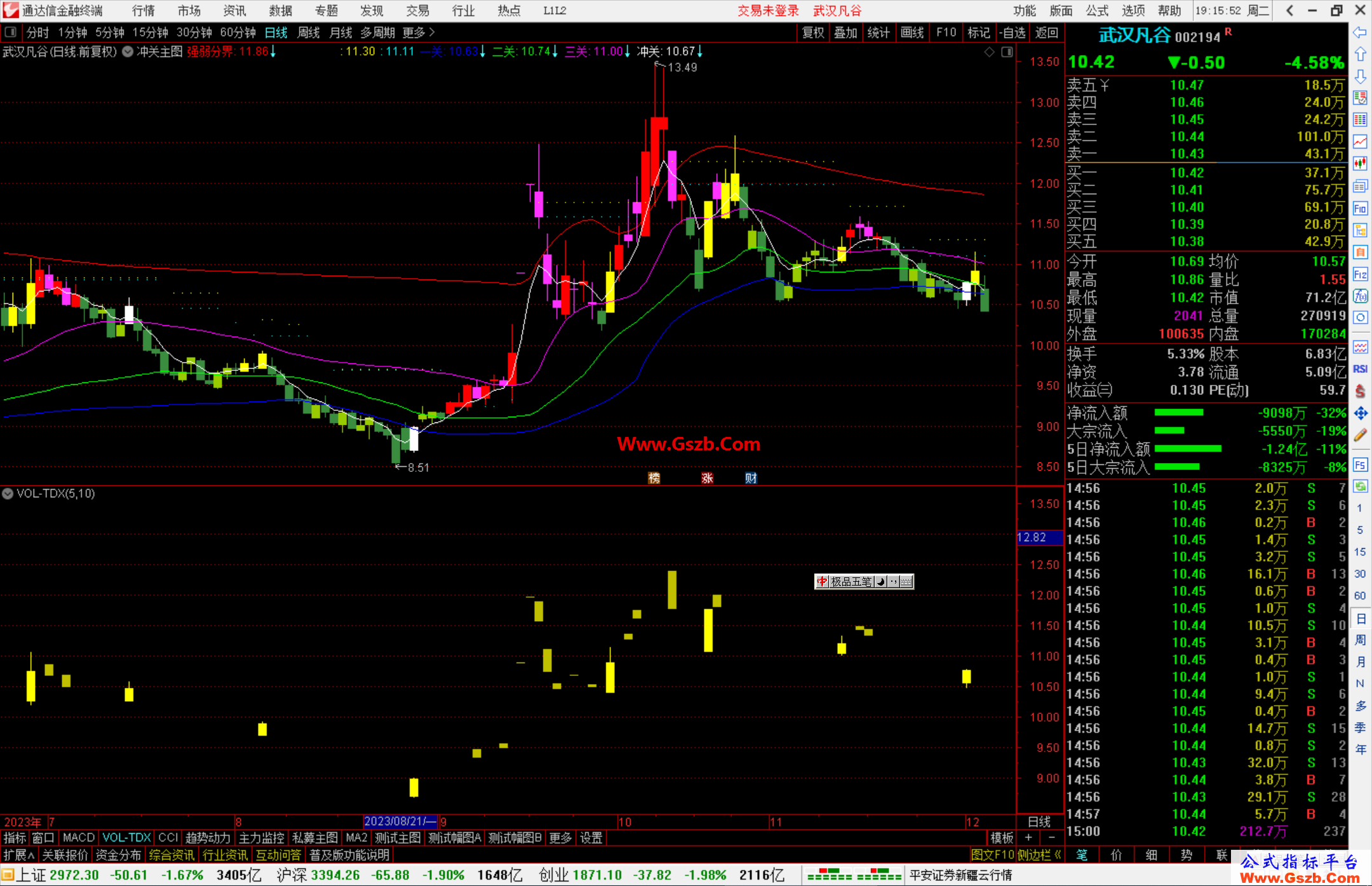Click the 画线 draw line button
Image resolution: width=1372 pixels, height=886 pixels.
912,32
